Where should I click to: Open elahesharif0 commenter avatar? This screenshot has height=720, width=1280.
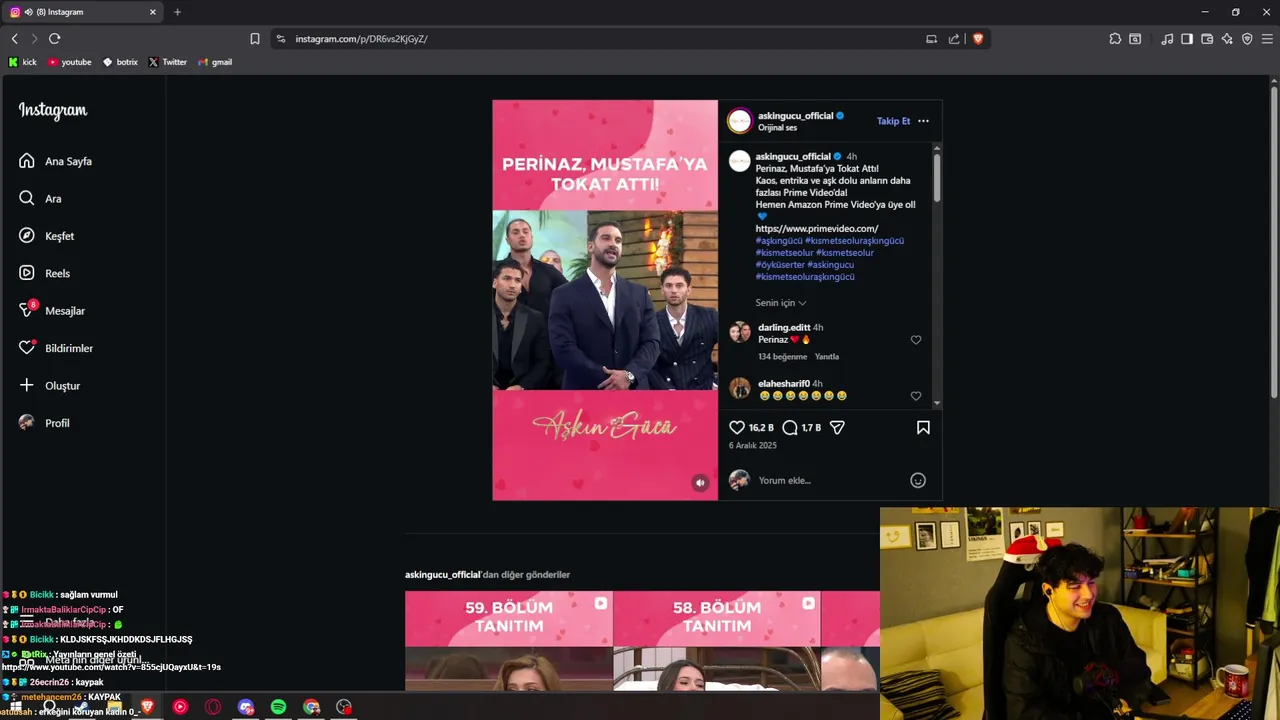739,388
